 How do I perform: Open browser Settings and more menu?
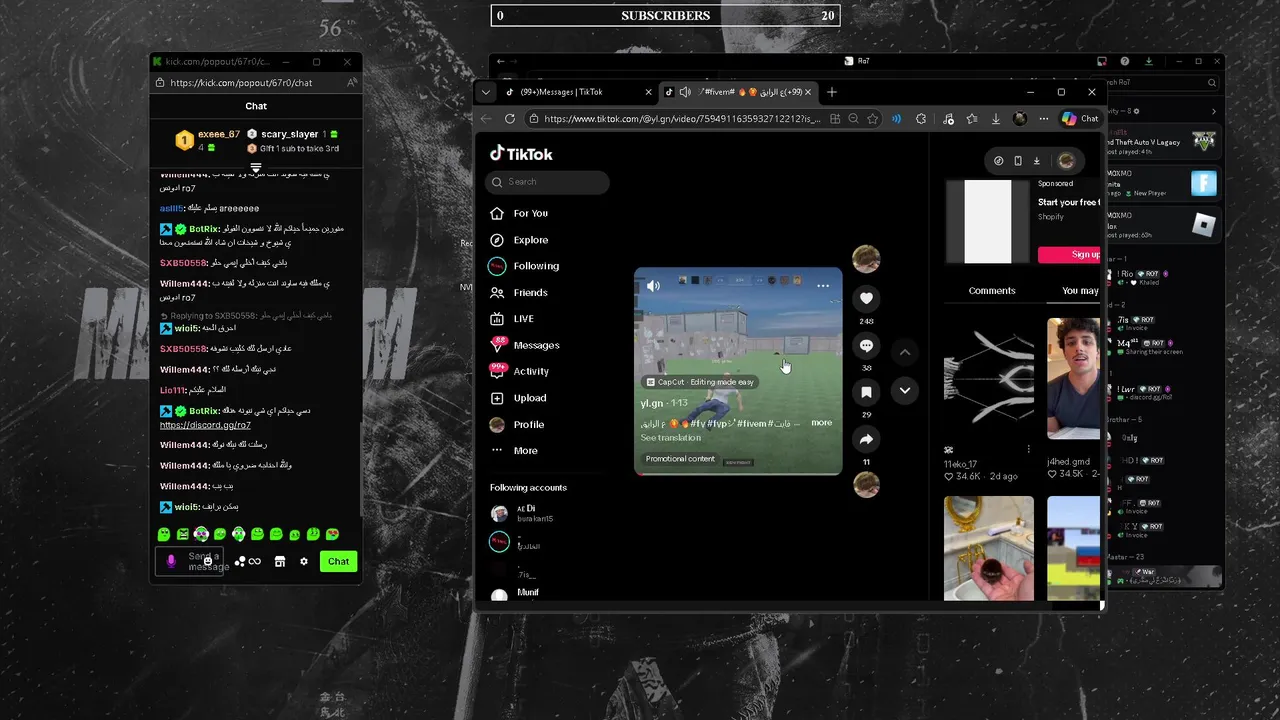pyautogui.click(x=1044, y=119)
